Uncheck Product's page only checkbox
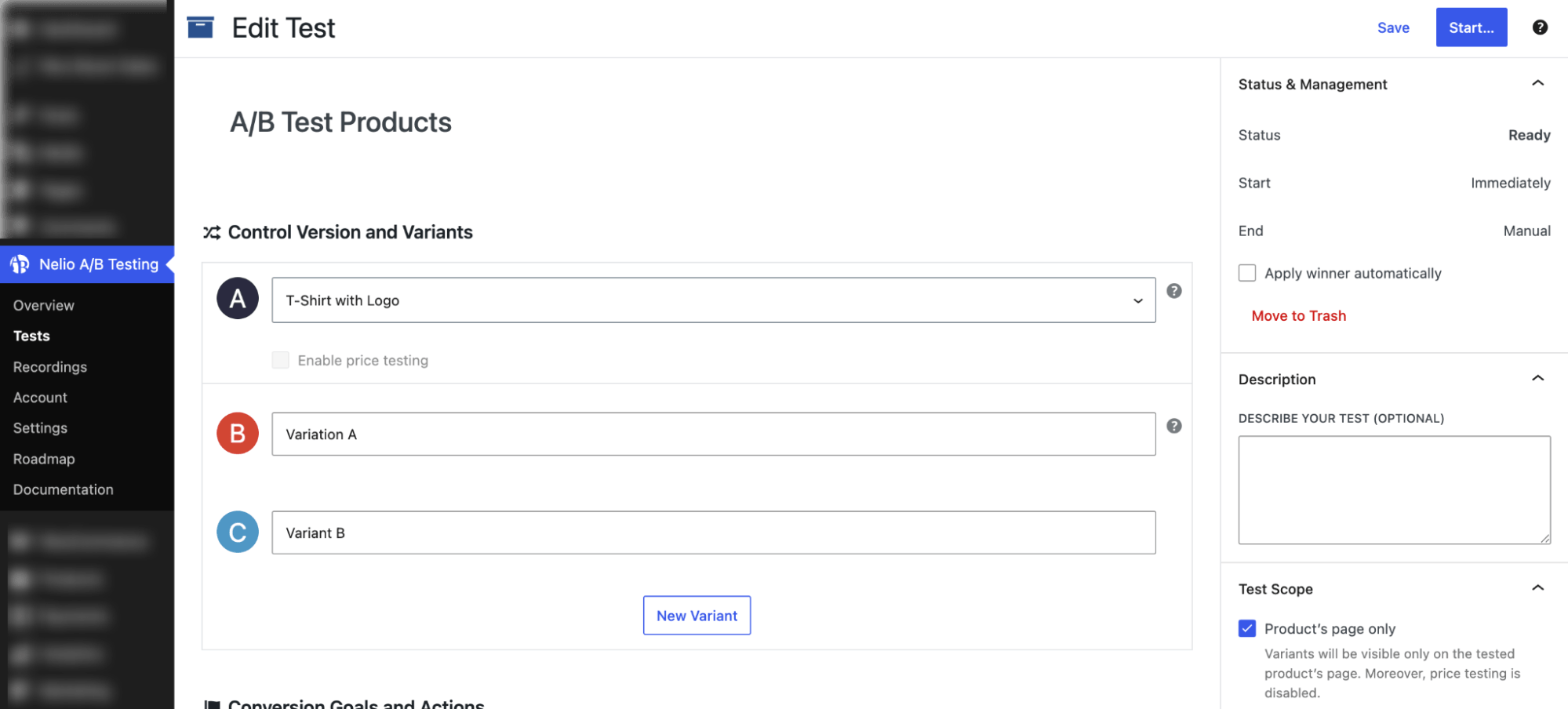The image size is (1568, 709). click(x=1247, y=628)
